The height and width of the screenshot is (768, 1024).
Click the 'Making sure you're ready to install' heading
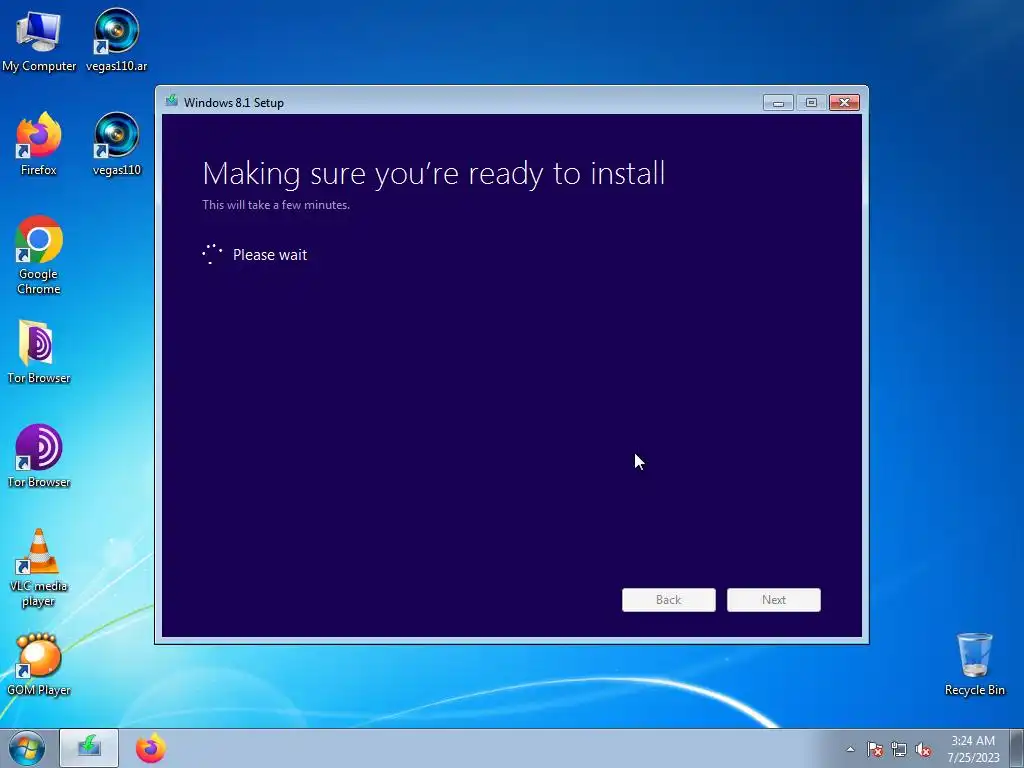point(434,174)
